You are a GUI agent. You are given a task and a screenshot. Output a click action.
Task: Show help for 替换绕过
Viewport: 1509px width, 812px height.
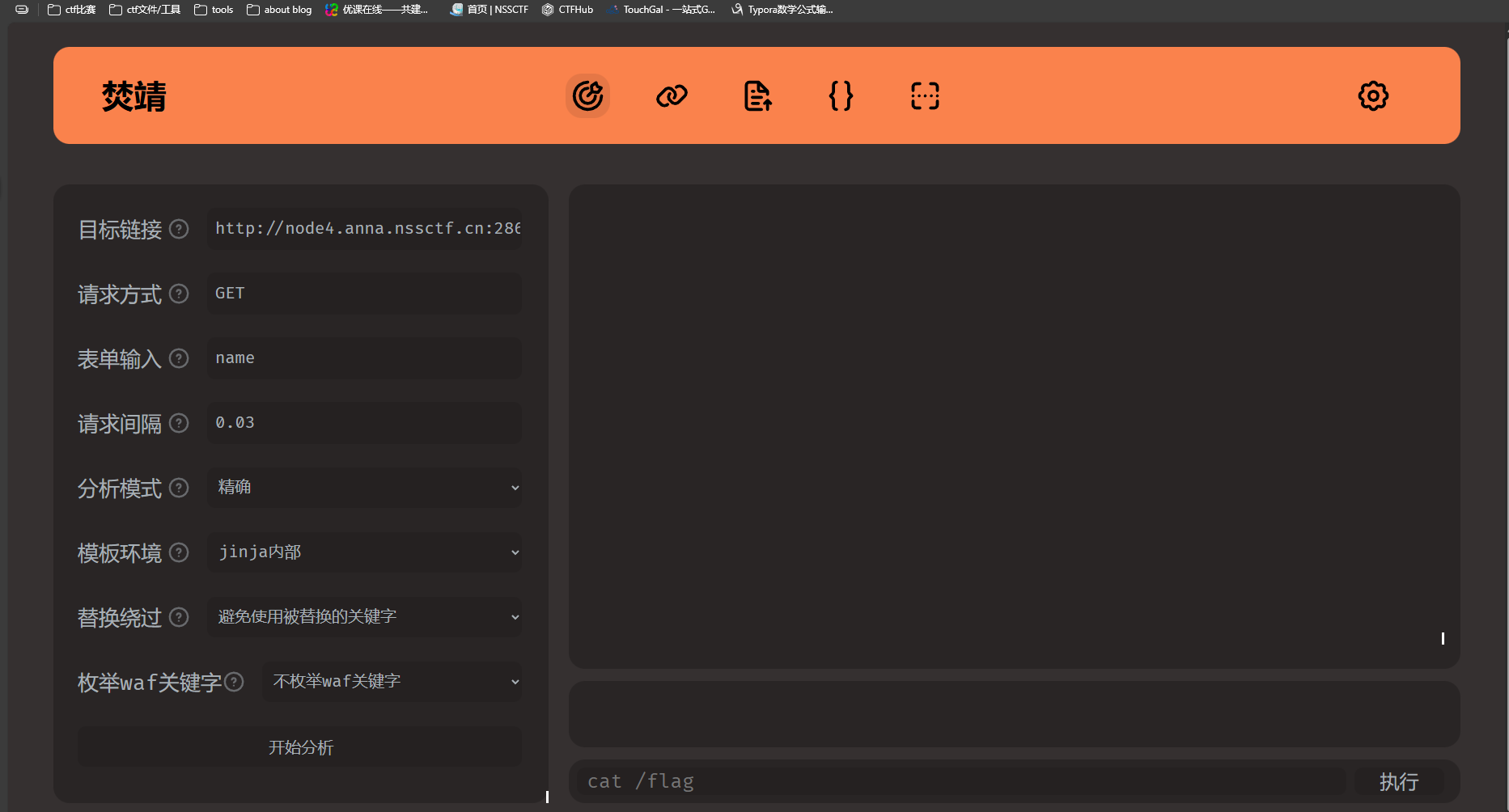[x=179, y=617]
